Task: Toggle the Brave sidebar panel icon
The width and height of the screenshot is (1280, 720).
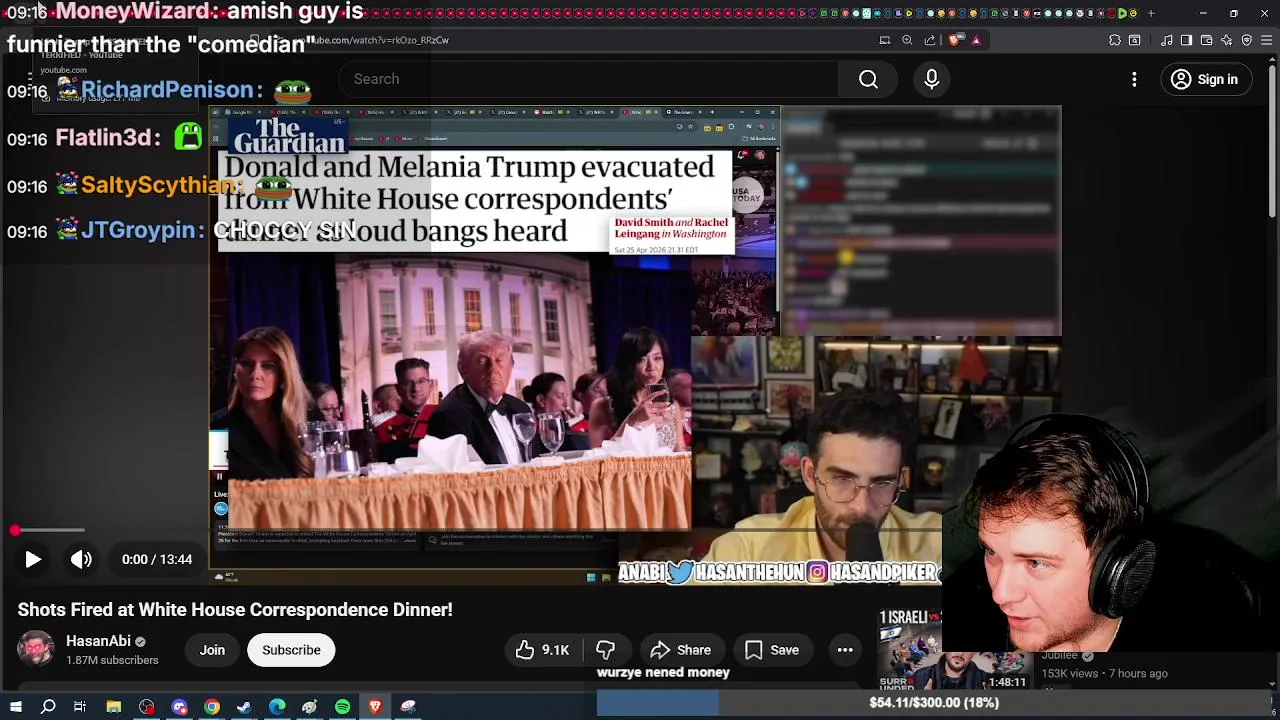Action: [x=1186, y=40]
